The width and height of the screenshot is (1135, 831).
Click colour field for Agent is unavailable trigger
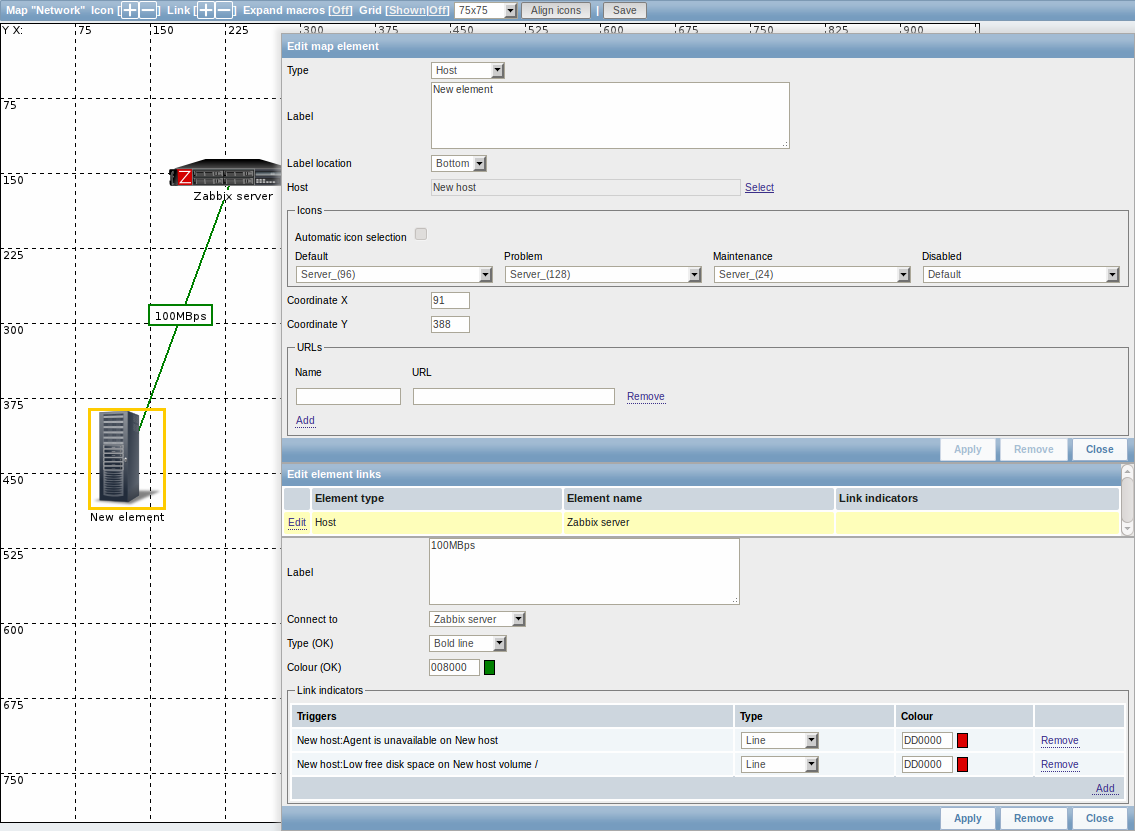927,741
